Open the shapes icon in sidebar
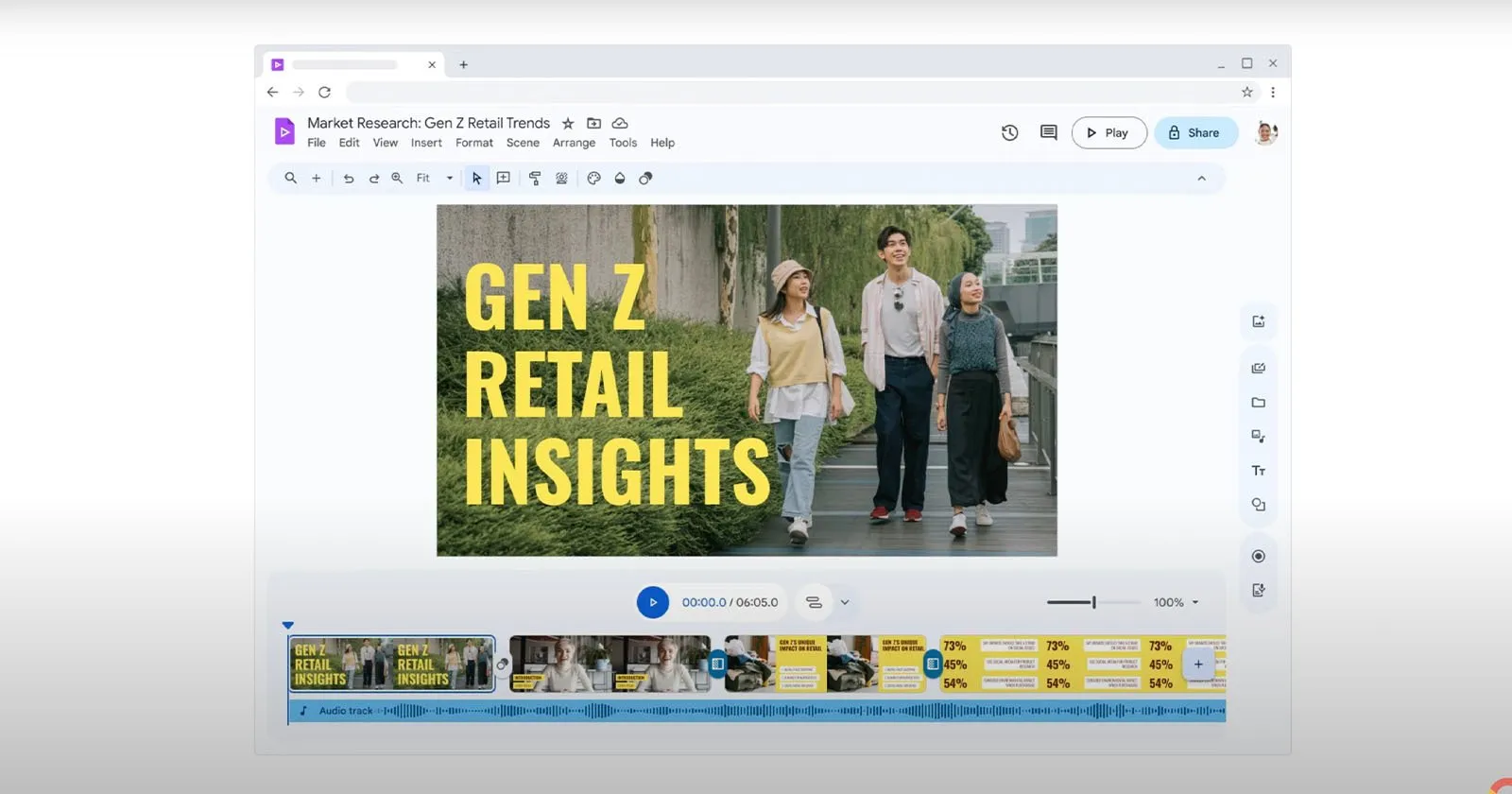Image resolution: width=1512 pixels, height=794 pixels. [1258, 505]
